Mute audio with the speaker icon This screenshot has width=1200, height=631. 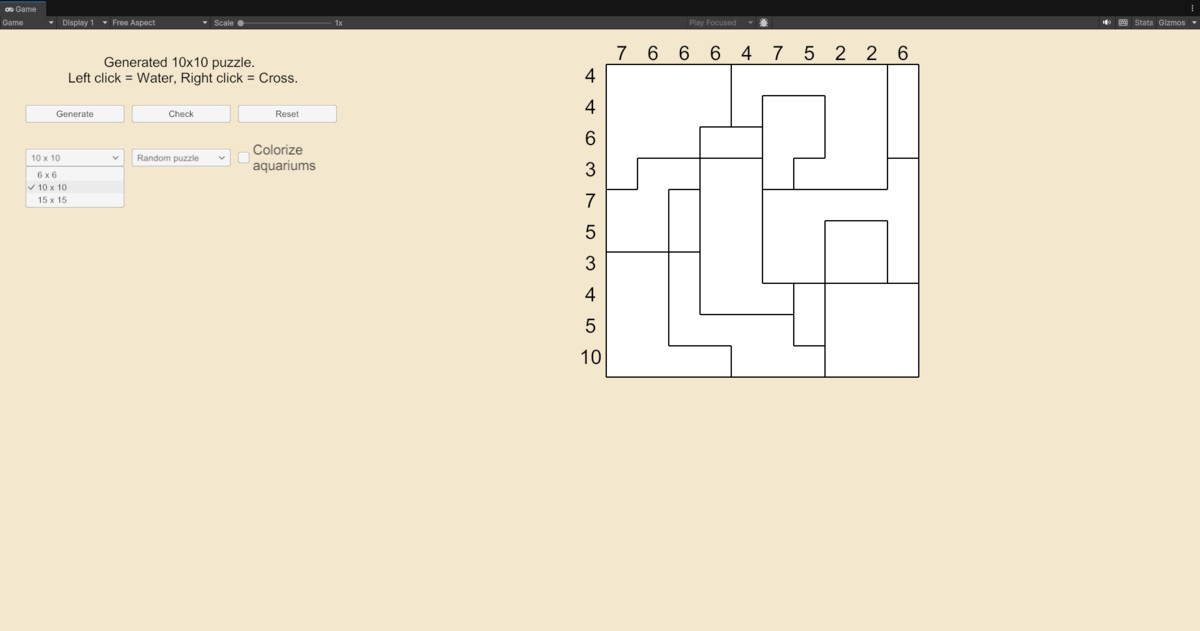(x=1107, y=22)
